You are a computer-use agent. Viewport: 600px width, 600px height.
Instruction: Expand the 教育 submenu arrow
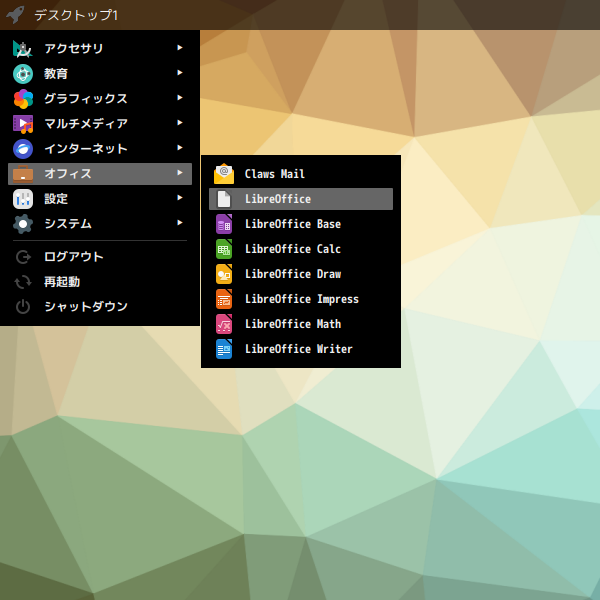(180, 72)
